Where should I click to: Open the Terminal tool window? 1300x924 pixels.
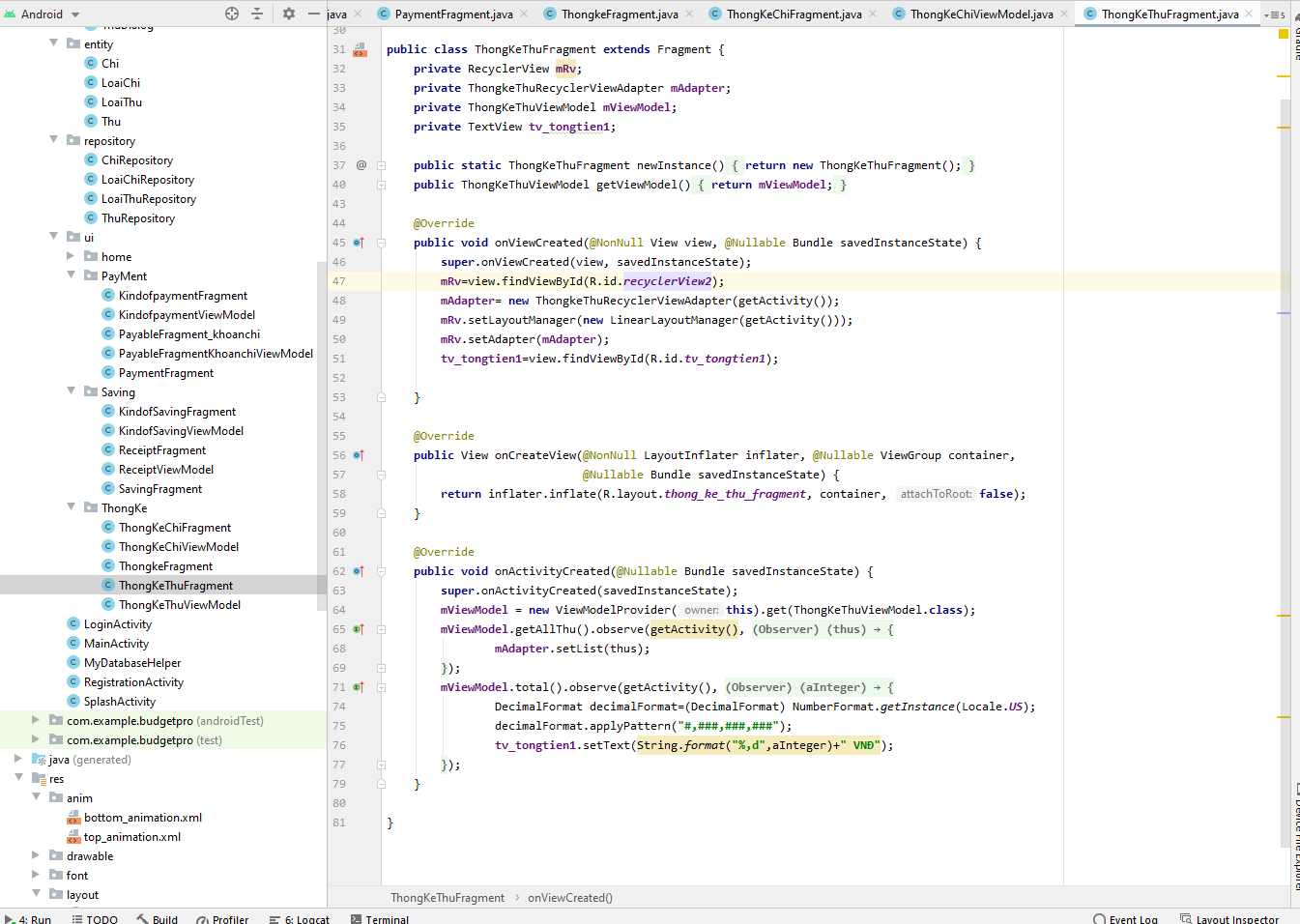(380, 919)
